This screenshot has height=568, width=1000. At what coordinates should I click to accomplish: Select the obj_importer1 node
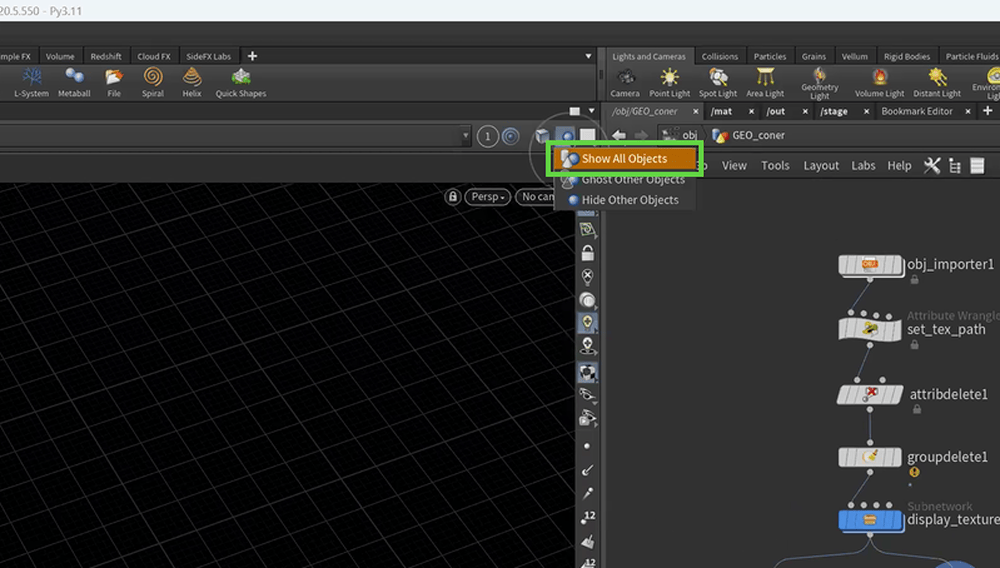pos(869,264)
